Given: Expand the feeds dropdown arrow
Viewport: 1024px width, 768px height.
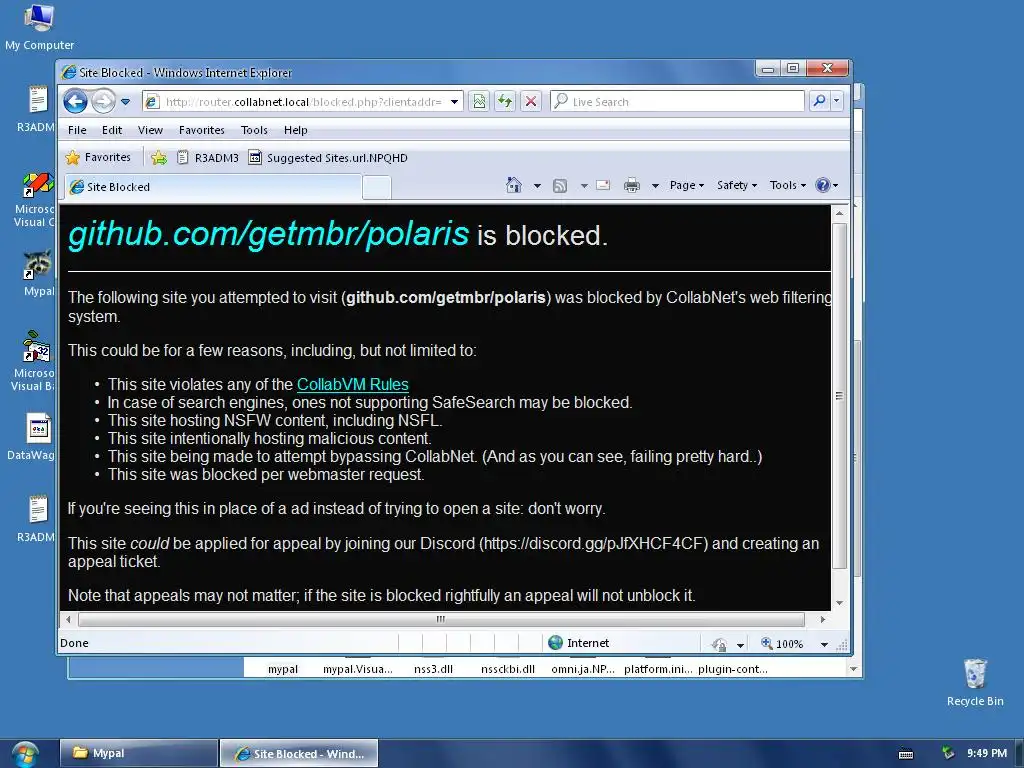Looking at the screenshot, I should coord(584,185).
